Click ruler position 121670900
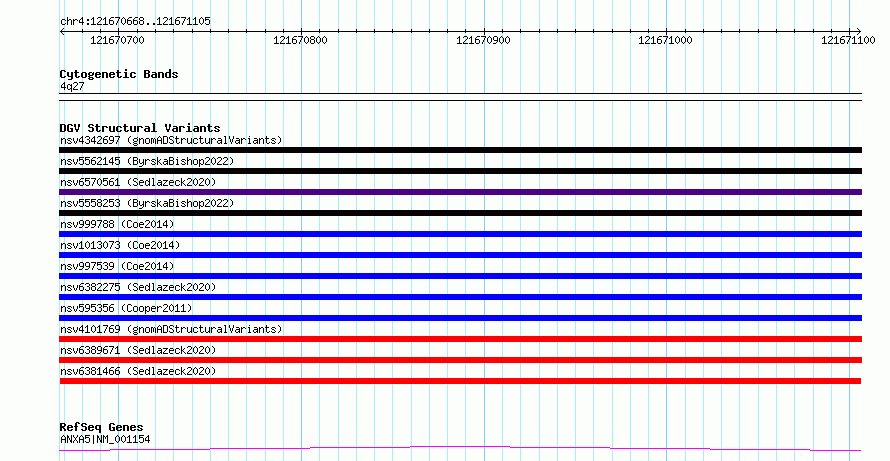This screenshot has height=461, width=890. click(483, 40)
